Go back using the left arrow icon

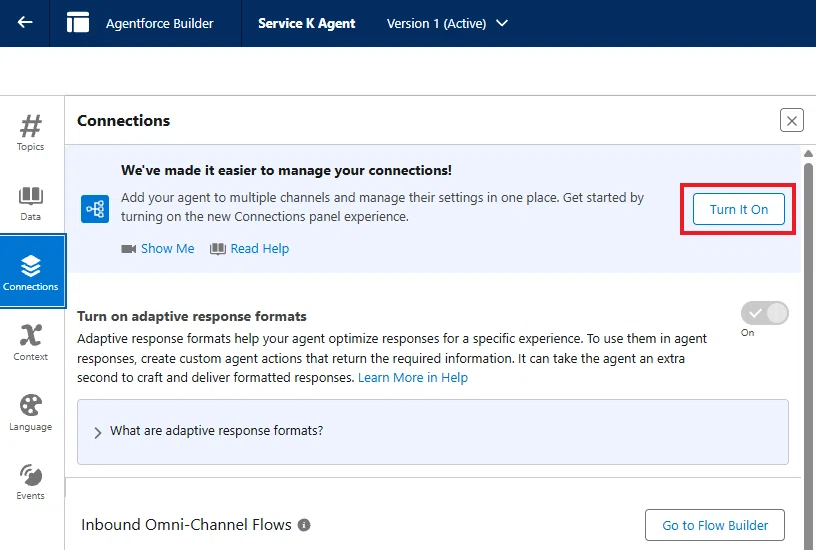point(25,22)
